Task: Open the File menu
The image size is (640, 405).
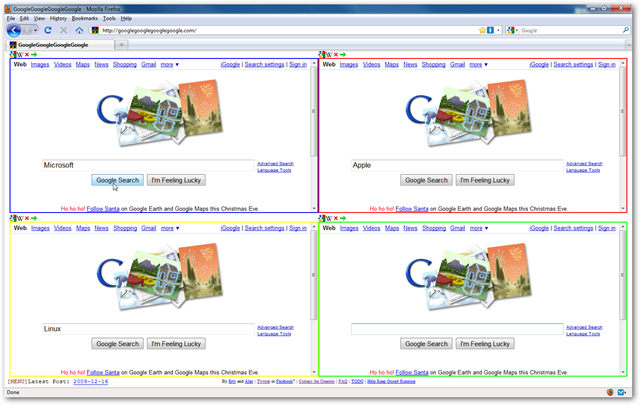Action: (x=11, y=18)
